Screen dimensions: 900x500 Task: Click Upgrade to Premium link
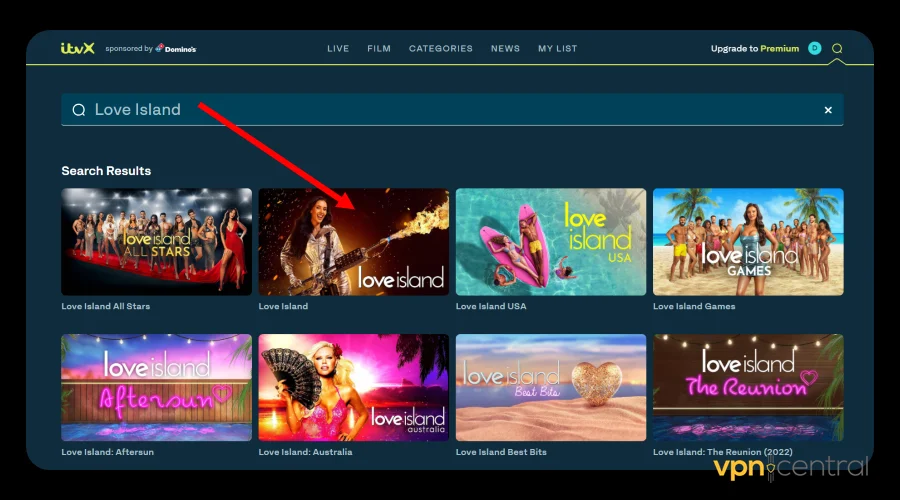[x=754, y=49]
